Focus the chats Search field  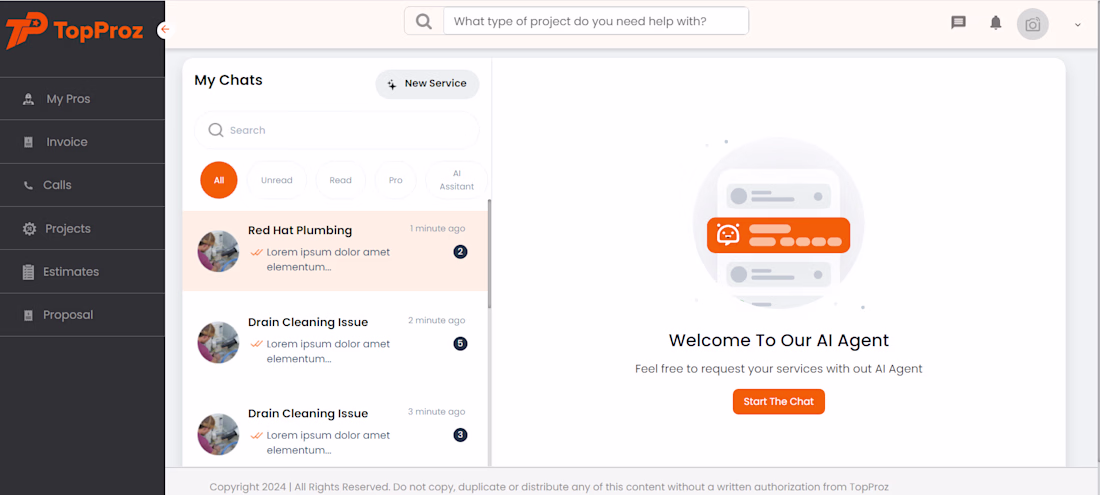337,130
